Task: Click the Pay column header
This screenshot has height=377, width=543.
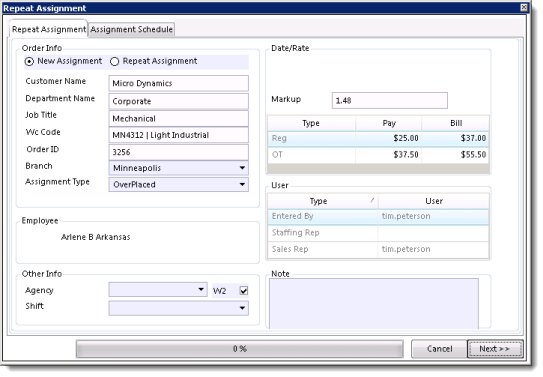Action: [x=389, y=123]
